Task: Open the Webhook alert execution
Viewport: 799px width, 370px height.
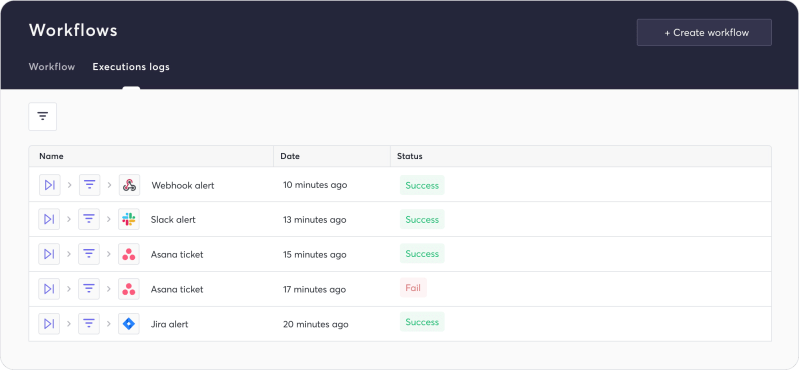Action: click(x=183, y=186)
